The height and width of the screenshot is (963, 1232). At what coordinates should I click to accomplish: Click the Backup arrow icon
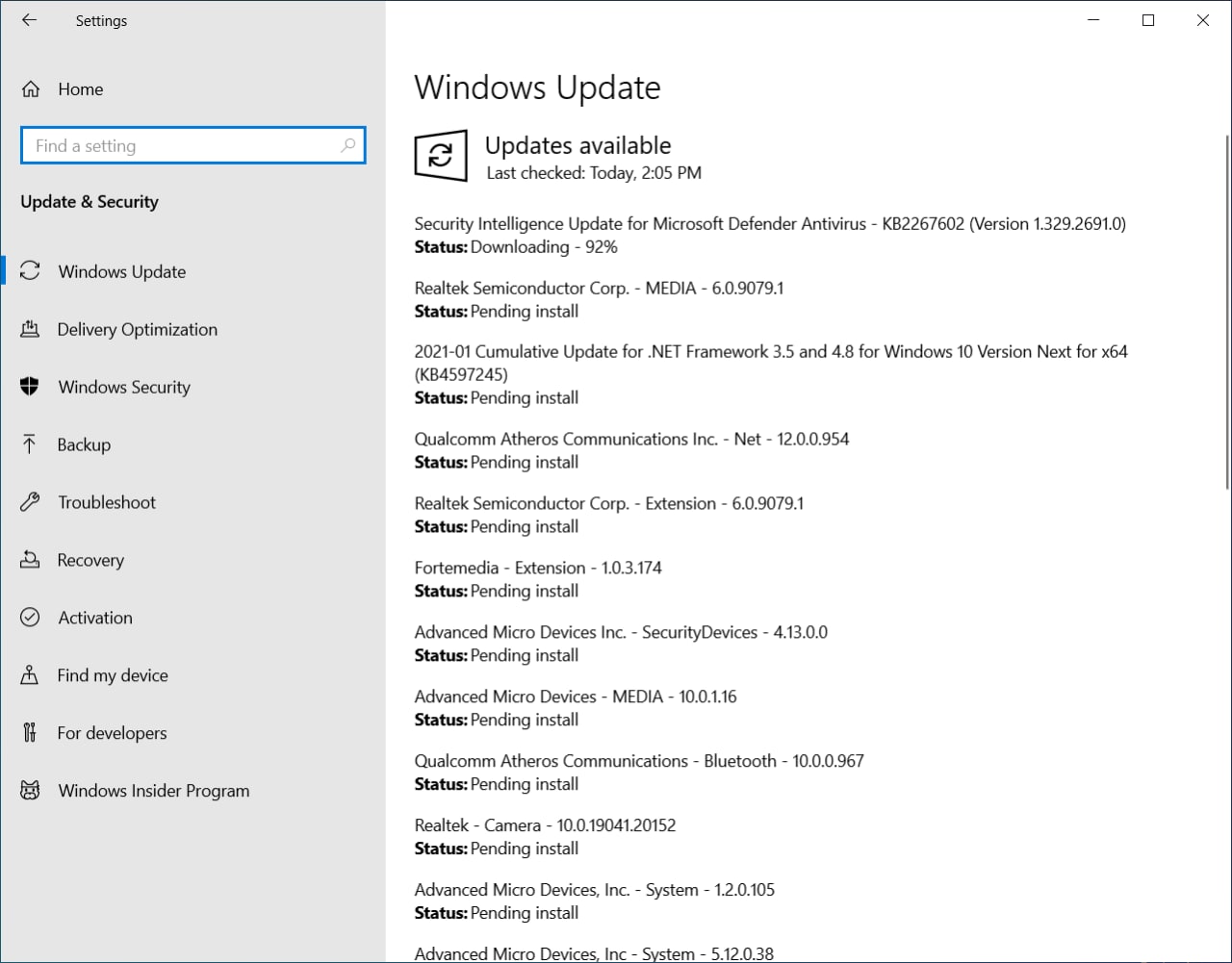31,444
